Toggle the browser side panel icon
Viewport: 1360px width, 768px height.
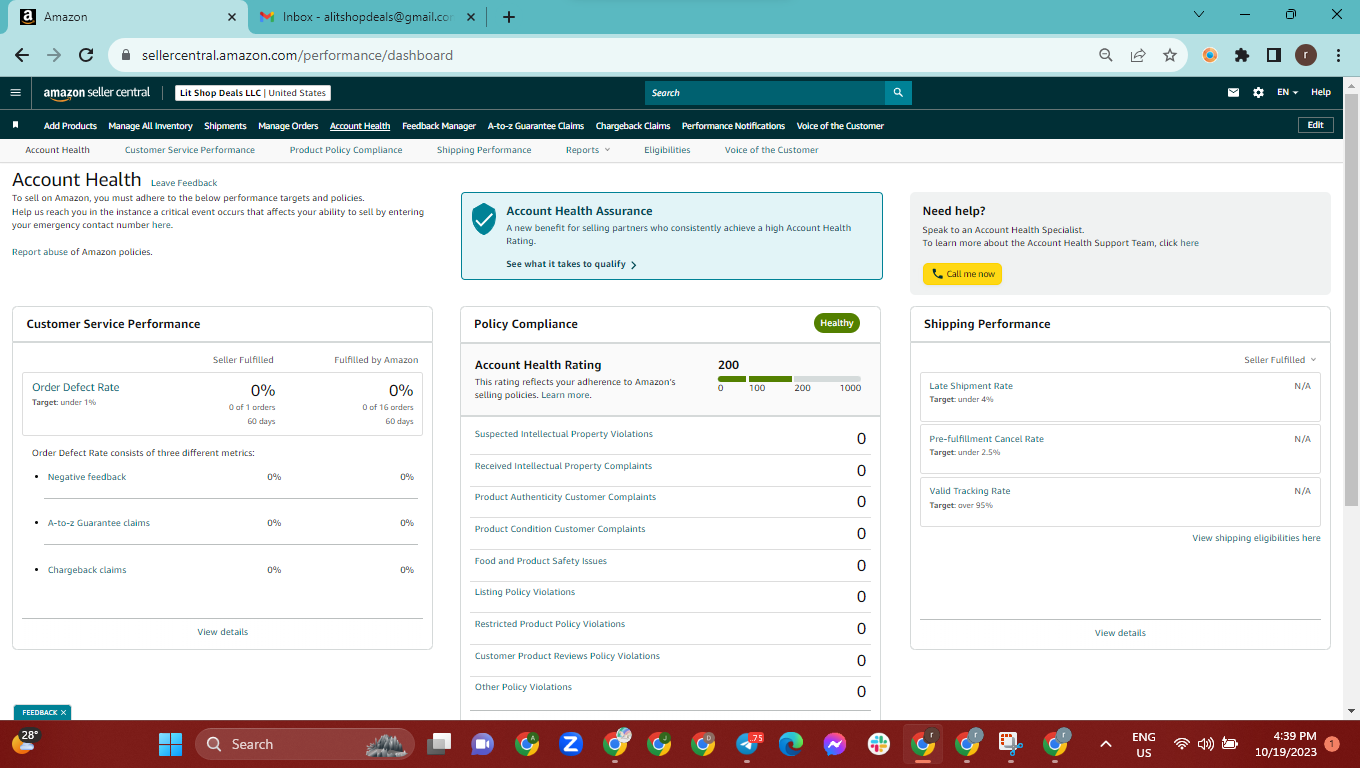pos(1274,55)
